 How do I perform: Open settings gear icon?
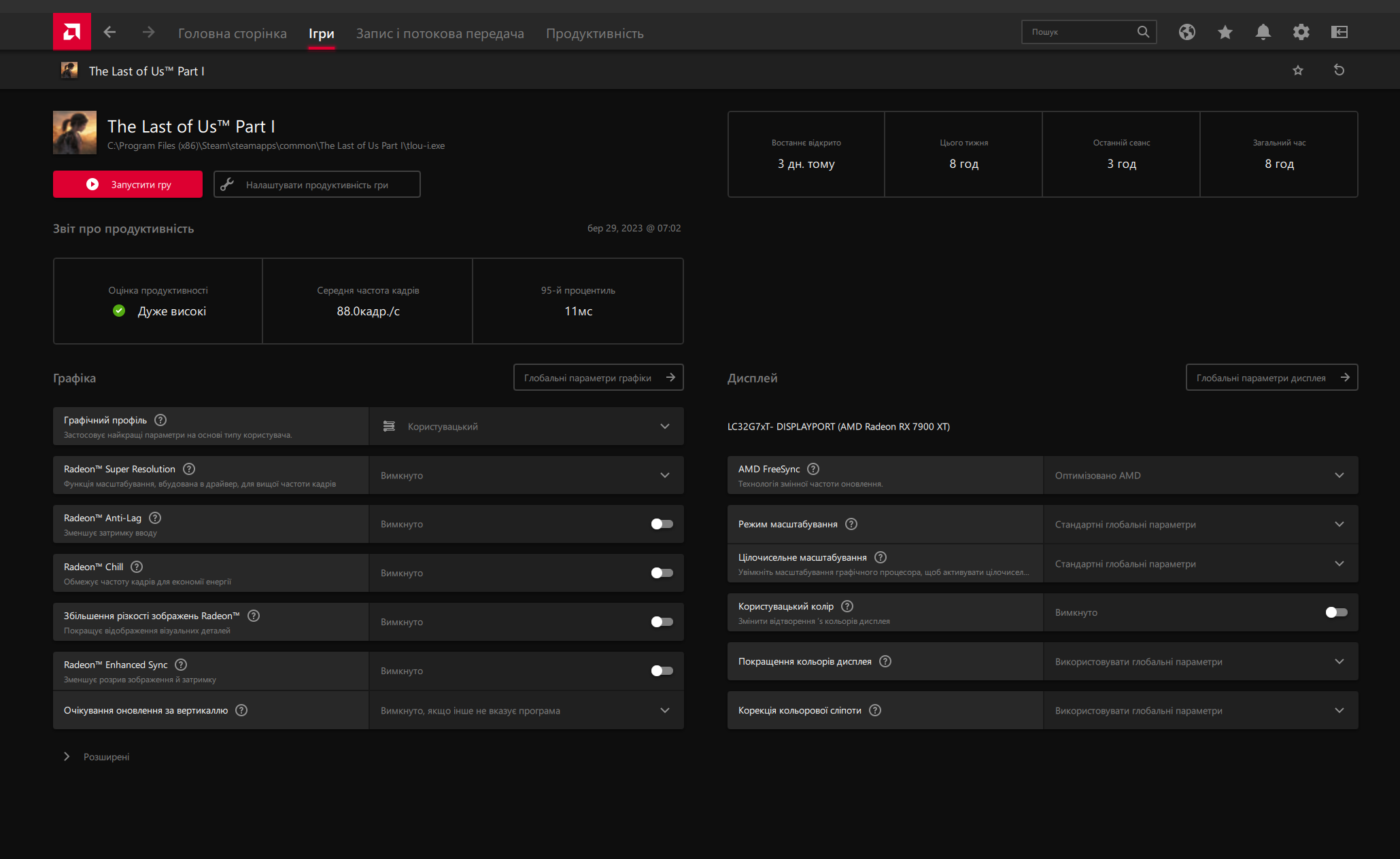tap(1301, 32)
